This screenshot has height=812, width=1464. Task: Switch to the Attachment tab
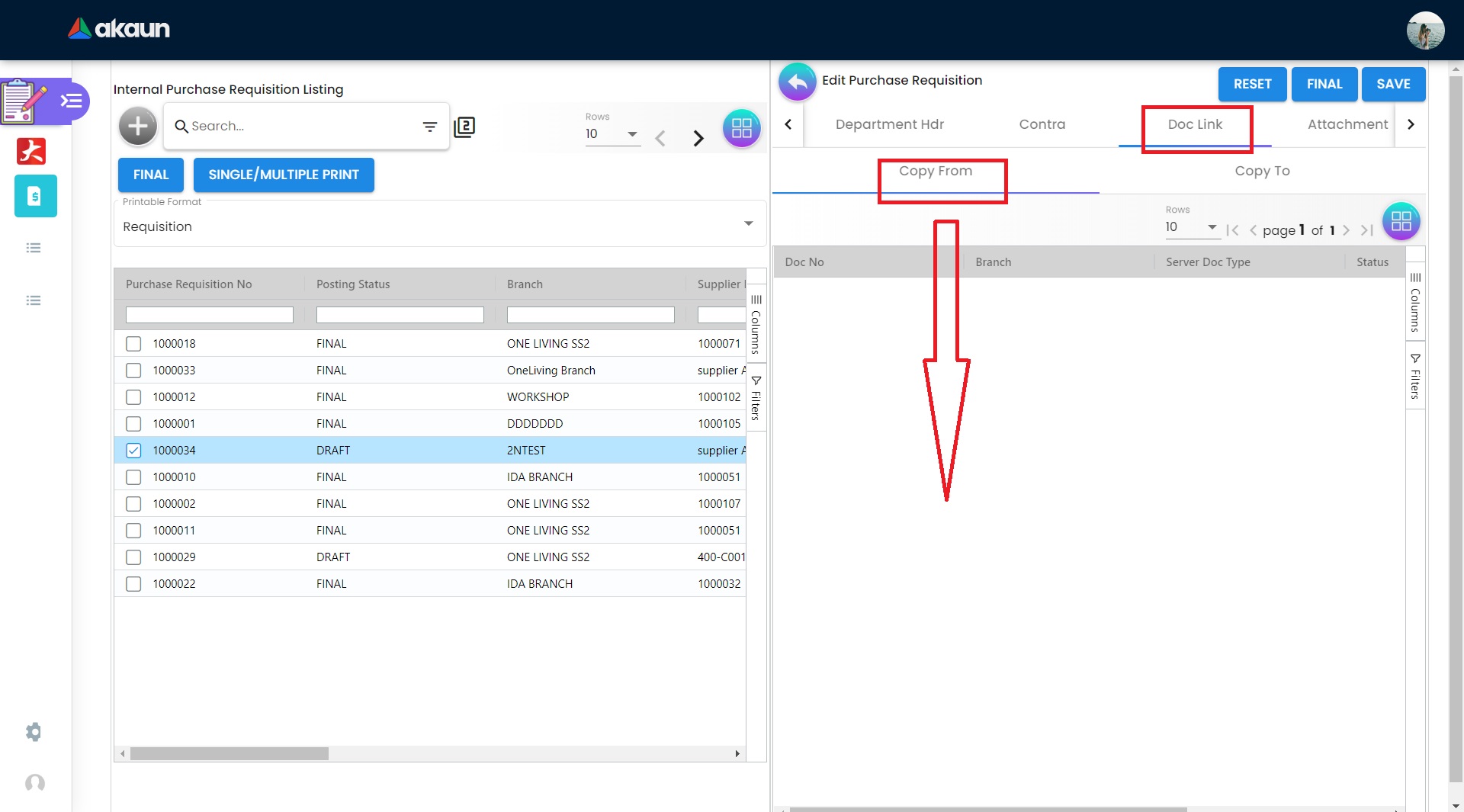coord(1347,124)
